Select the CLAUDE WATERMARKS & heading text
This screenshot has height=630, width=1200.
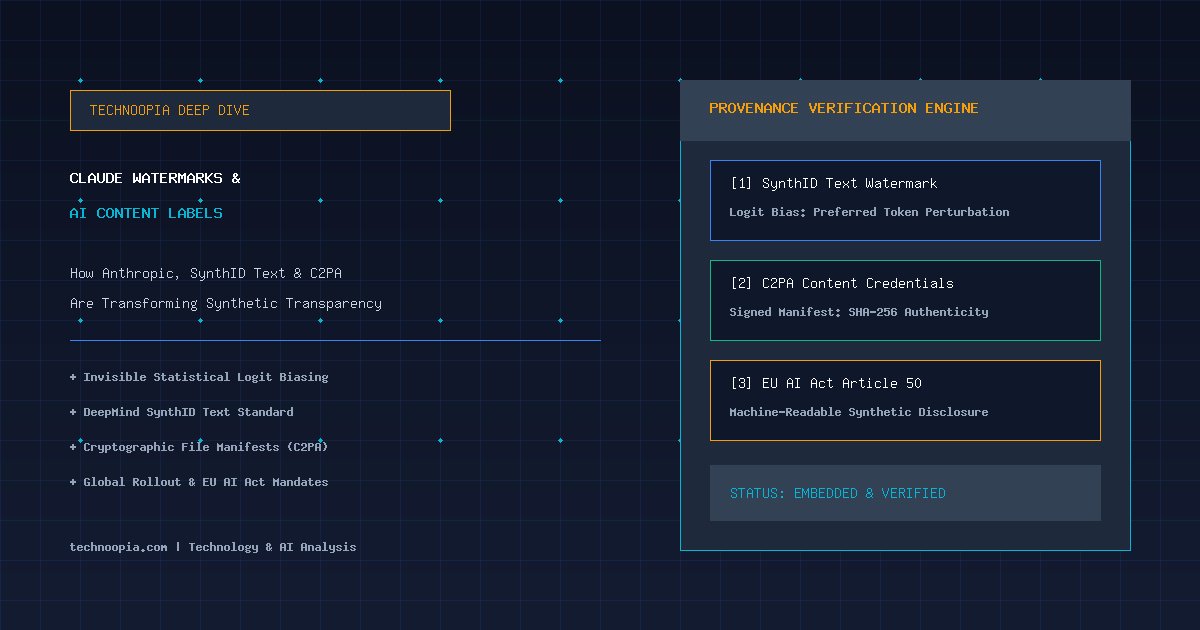click(x=155, y=179)
